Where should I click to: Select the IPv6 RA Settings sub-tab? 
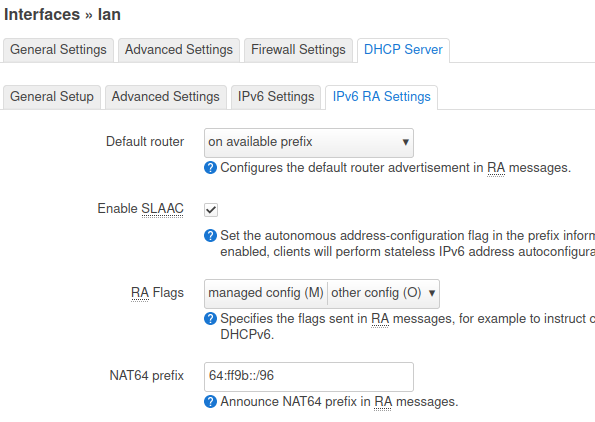381,97
